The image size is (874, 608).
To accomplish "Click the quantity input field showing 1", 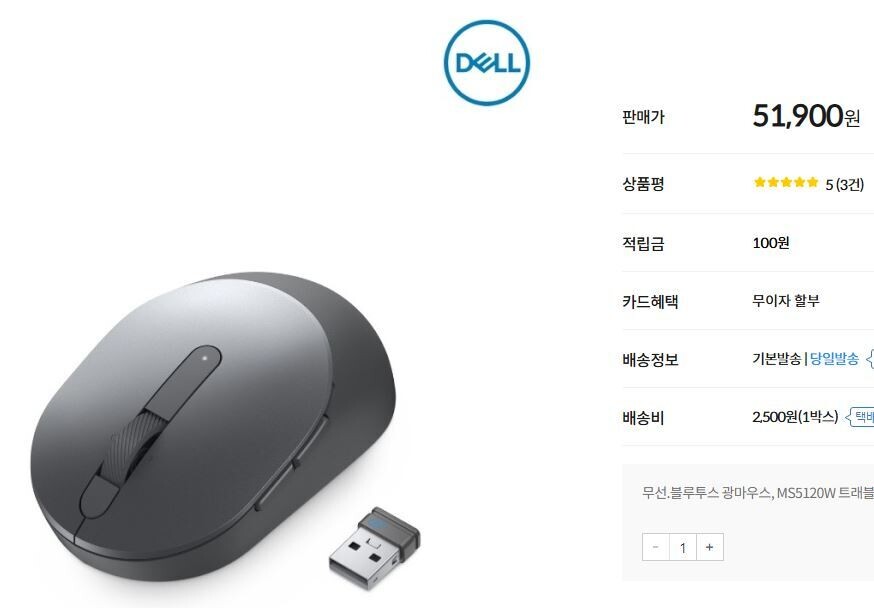I will [683, 547].
